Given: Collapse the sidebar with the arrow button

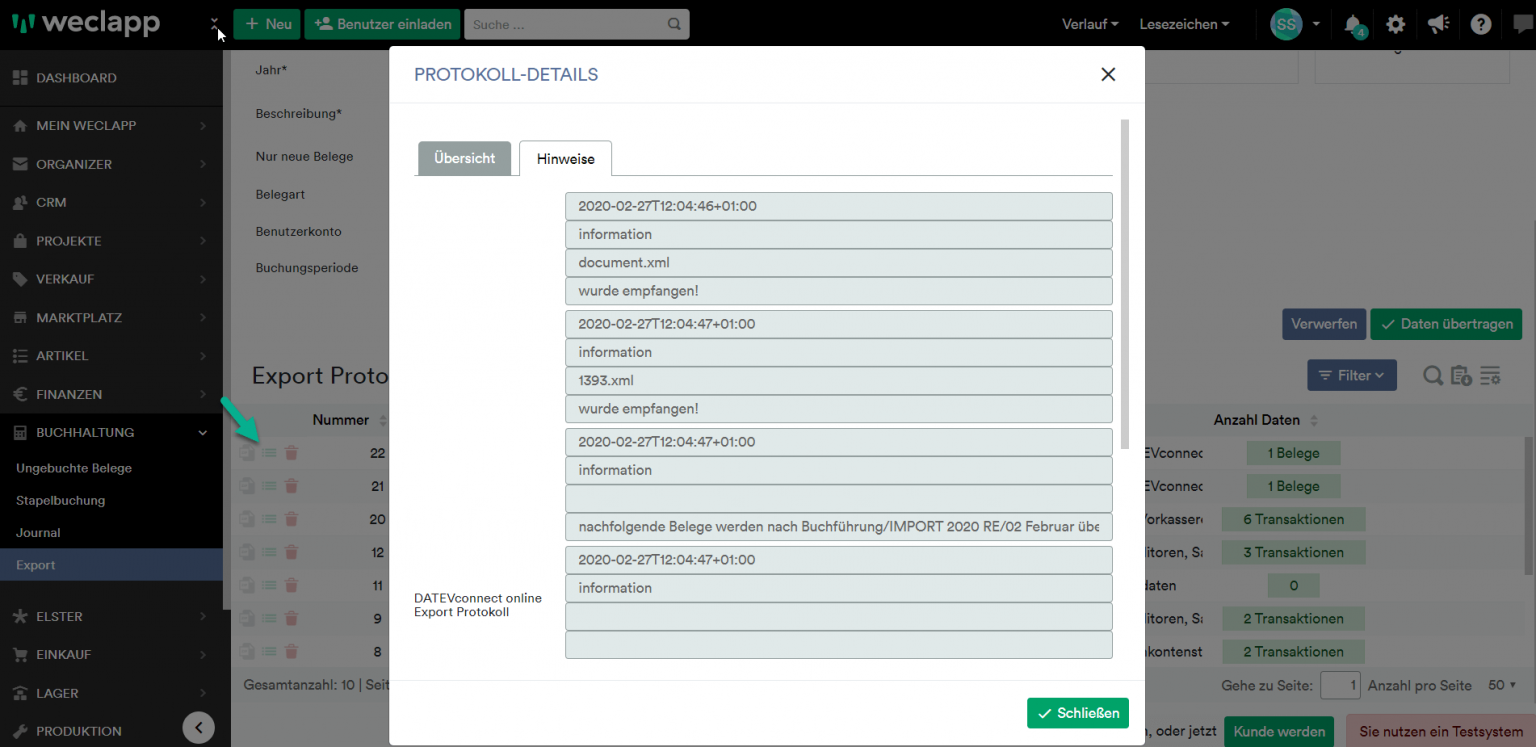Looking at the screenshot, I should click(x=198, y=727).
